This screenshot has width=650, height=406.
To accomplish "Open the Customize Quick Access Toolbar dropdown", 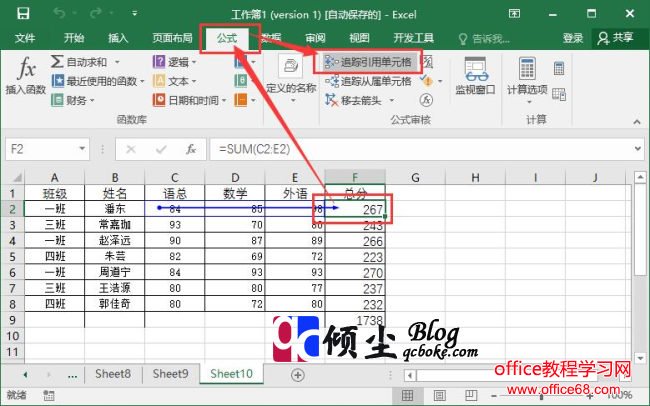I will 134,14.
